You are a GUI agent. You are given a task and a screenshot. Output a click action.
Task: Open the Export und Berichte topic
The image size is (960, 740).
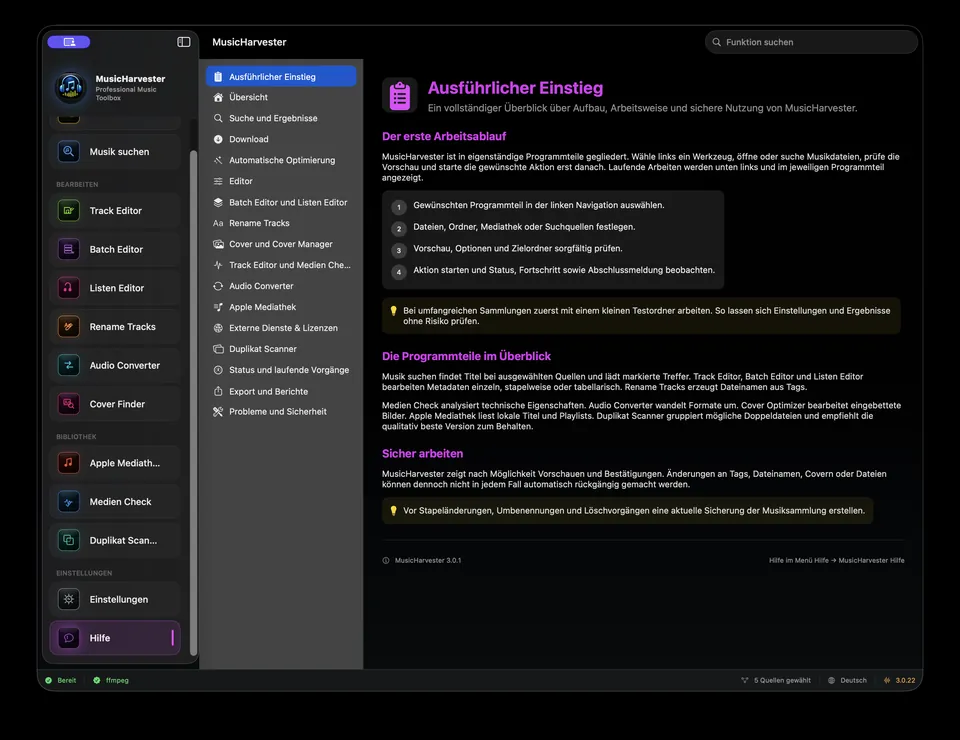[x=281, y=391]
